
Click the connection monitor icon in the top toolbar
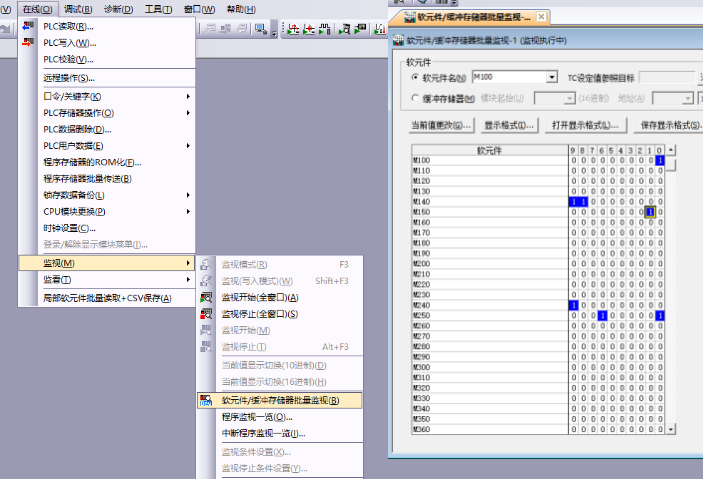tap(261, 29)
